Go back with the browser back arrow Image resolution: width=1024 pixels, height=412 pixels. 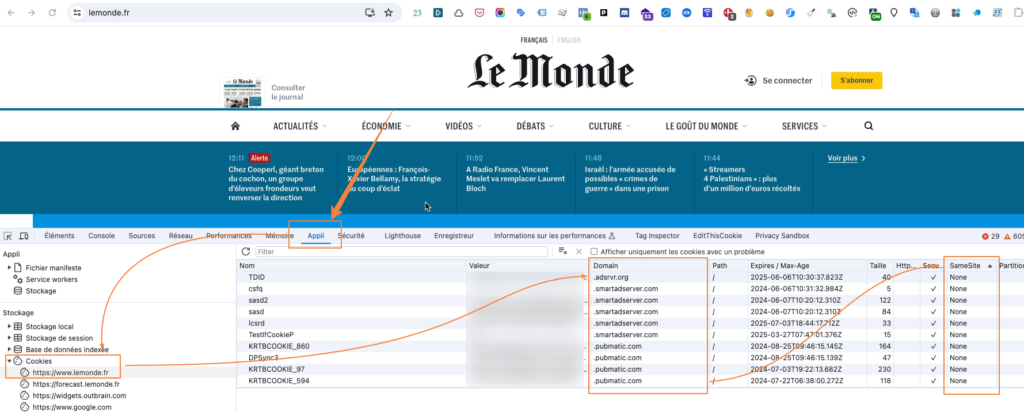[x=13, y=12]
